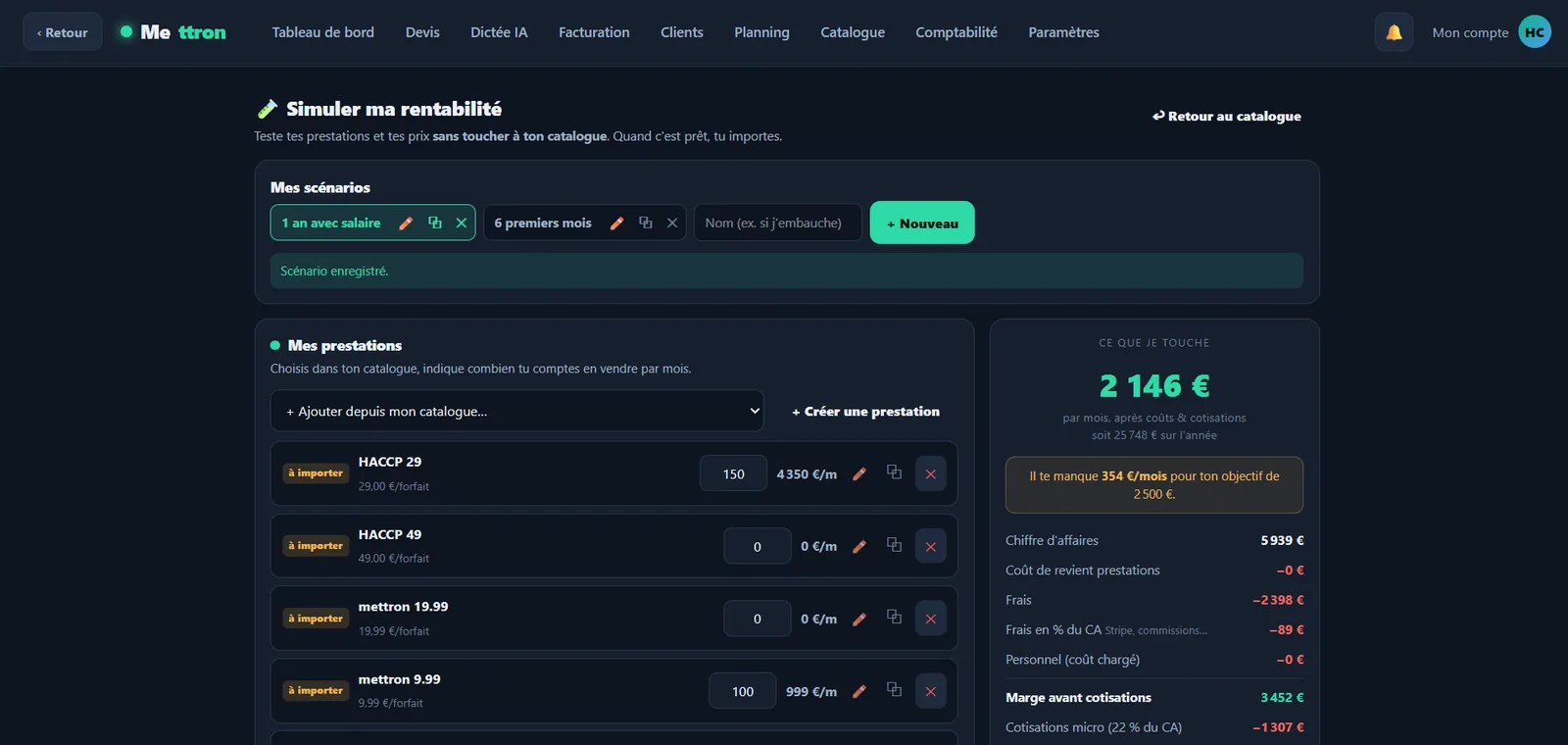Viewport: 1568px width, 745px height.
Task: Edit the mettron 9.99 prestation with pencil
Action: coord(859,691)
